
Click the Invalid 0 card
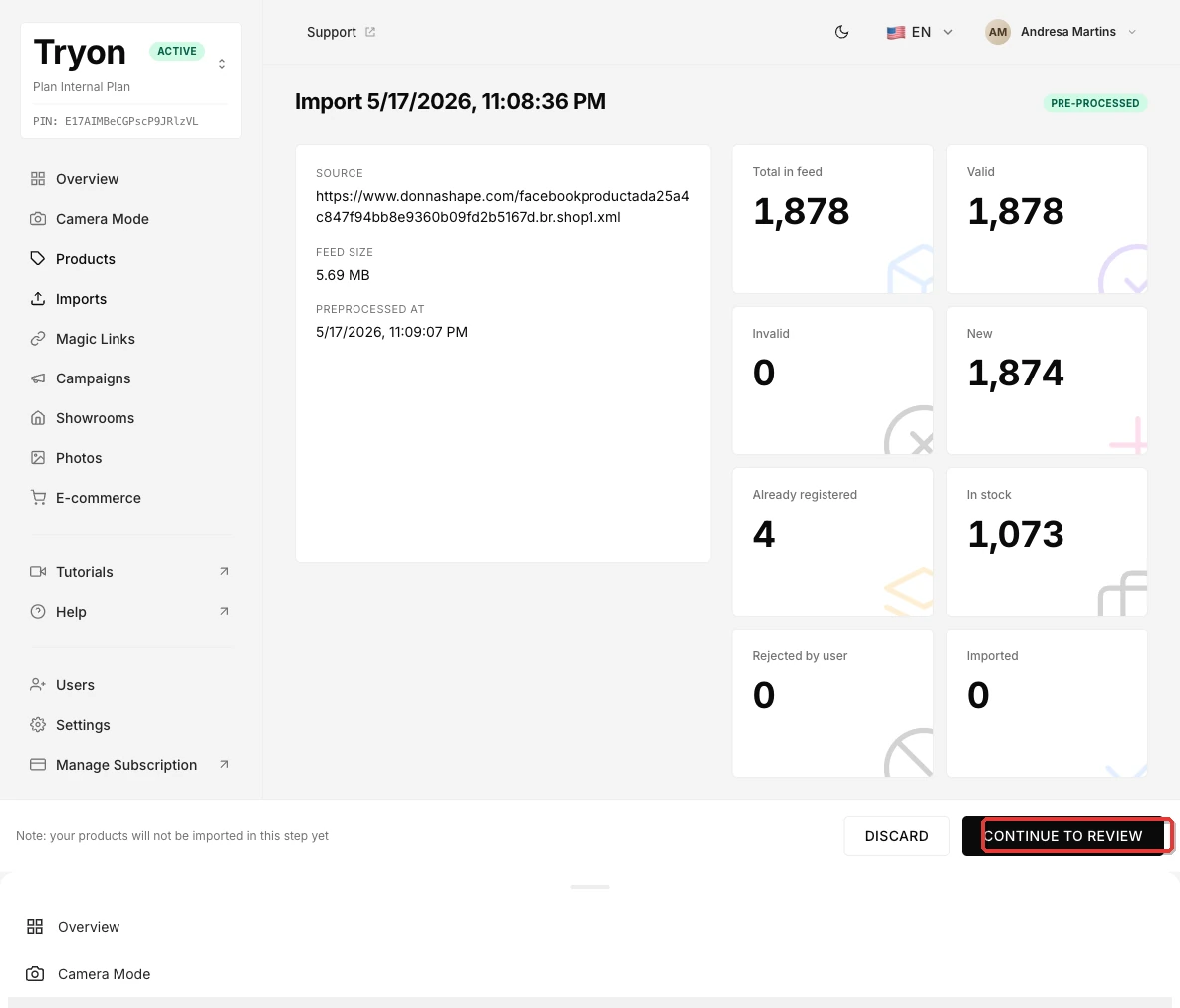[x=832, y=380]
